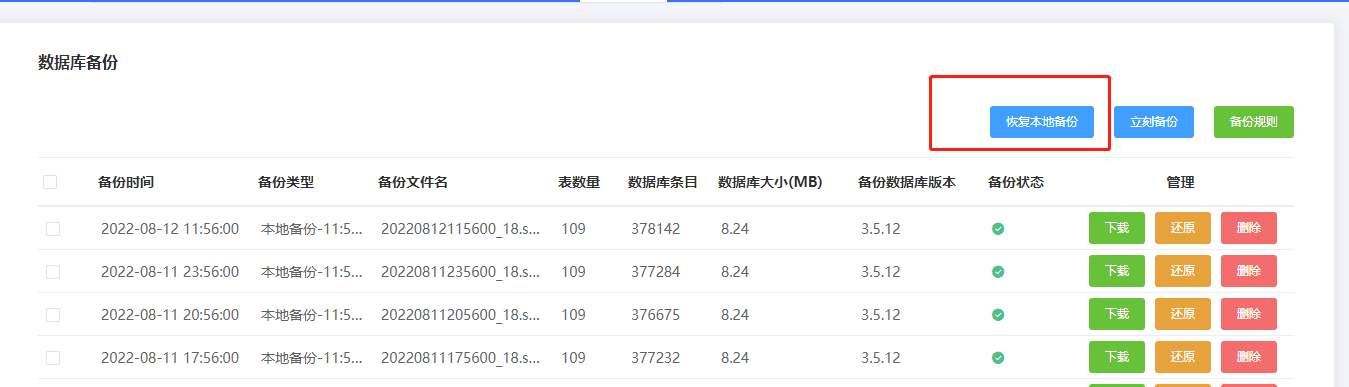Click status icon for 2022-08-11 20:56:00 backup
Viewport: 1349px width, 387px height.
[x=998, y=315]
